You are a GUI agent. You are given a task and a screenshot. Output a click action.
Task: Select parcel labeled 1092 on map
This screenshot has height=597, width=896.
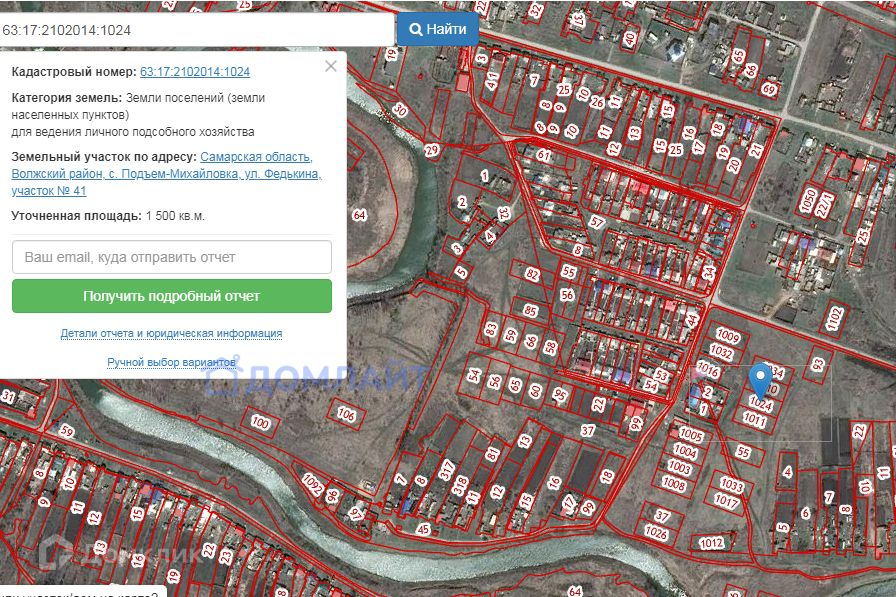(312, 484)
